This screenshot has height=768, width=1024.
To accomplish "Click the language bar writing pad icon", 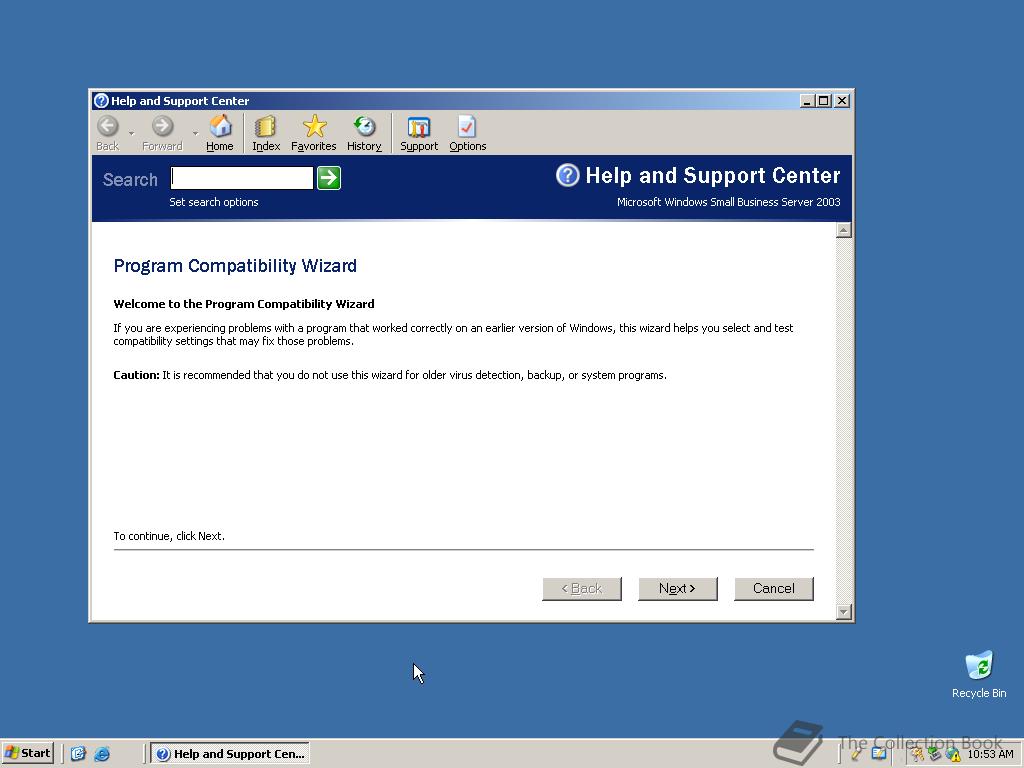I will click(878, 754).
